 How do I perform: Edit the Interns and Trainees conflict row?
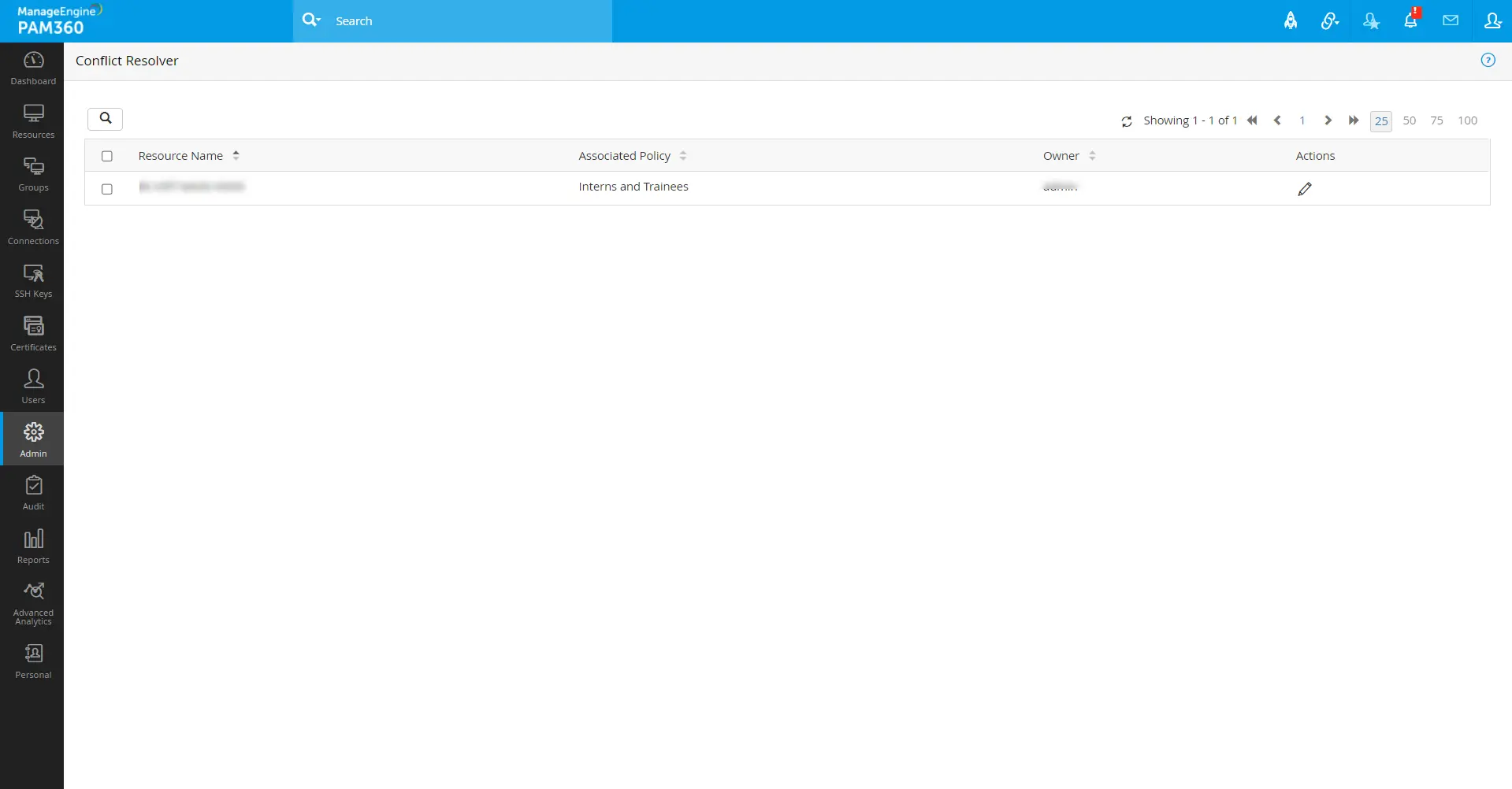coord(1305,189)
